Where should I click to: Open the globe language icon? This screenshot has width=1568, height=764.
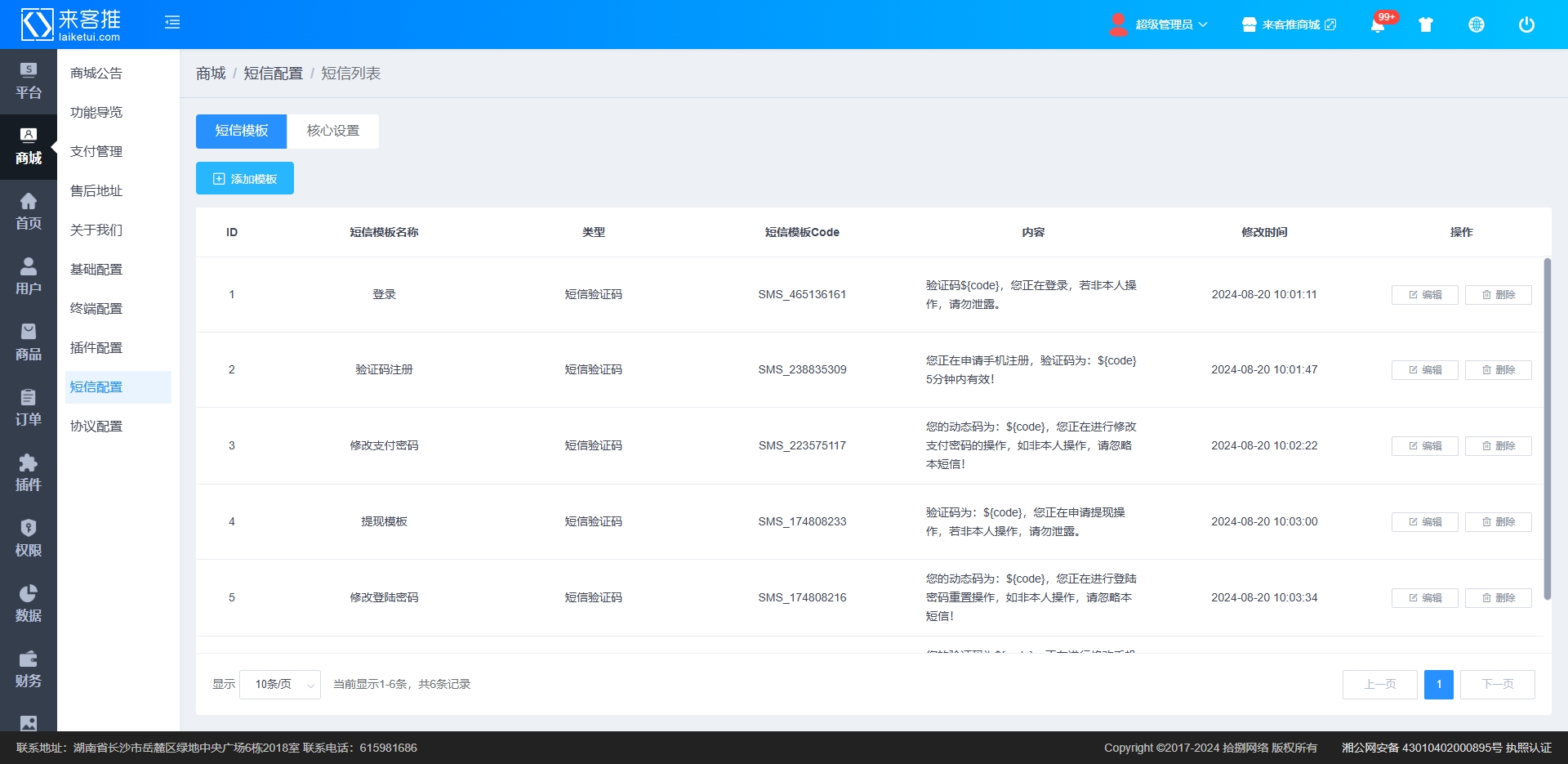pos(1477,25)
